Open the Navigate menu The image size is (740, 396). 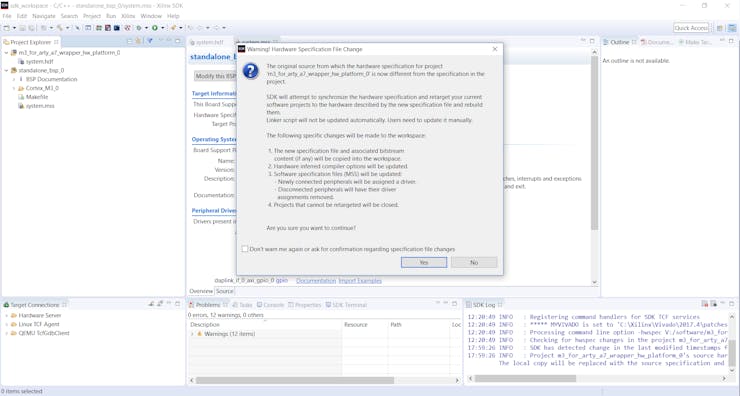[44, 16]
